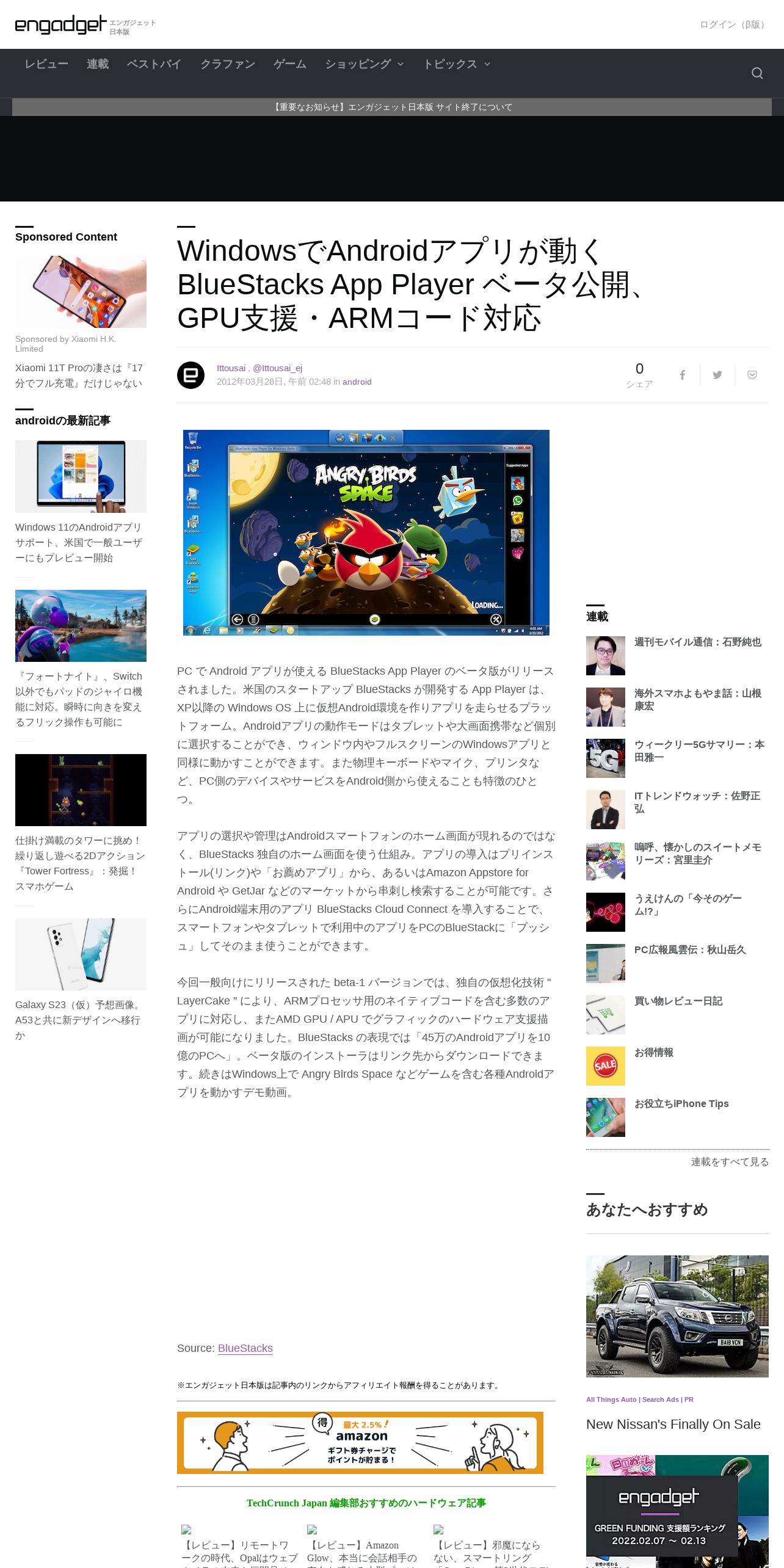This screenshot has height=1568, width=784.
Task: Open Fortnite Switch gyro article thumbnail
Action: [x=81, y=626]
